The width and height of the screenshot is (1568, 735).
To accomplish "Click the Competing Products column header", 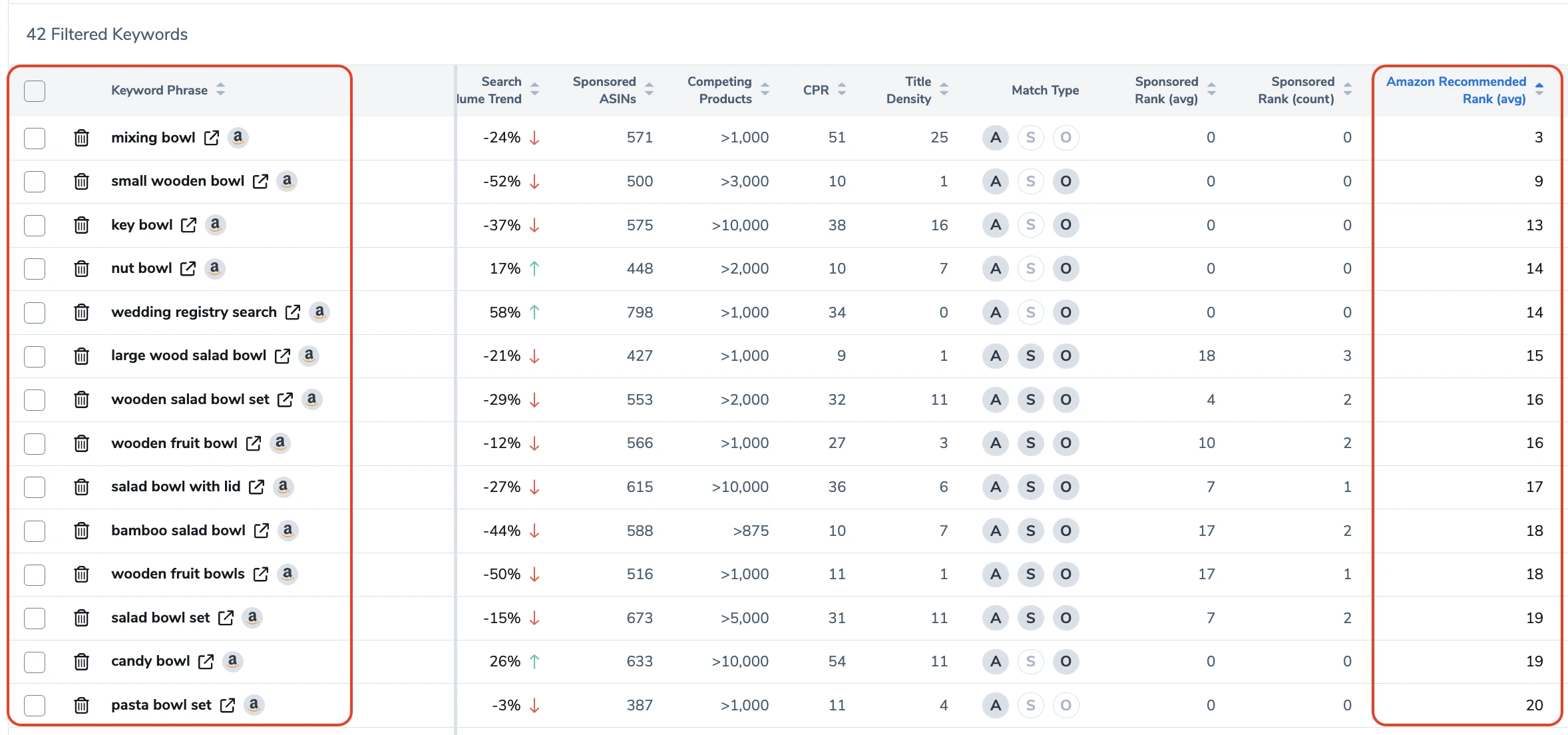I will [x=719, y=90].
